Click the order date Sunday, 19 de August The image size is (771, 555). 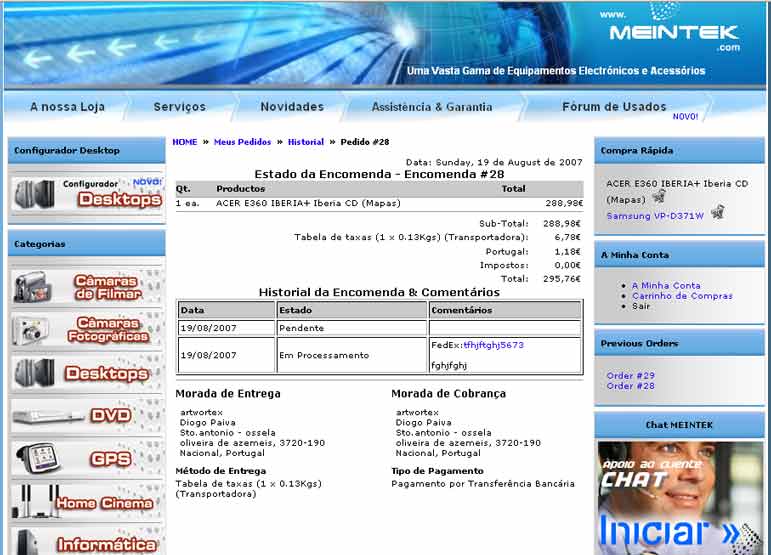coord(494,162)
